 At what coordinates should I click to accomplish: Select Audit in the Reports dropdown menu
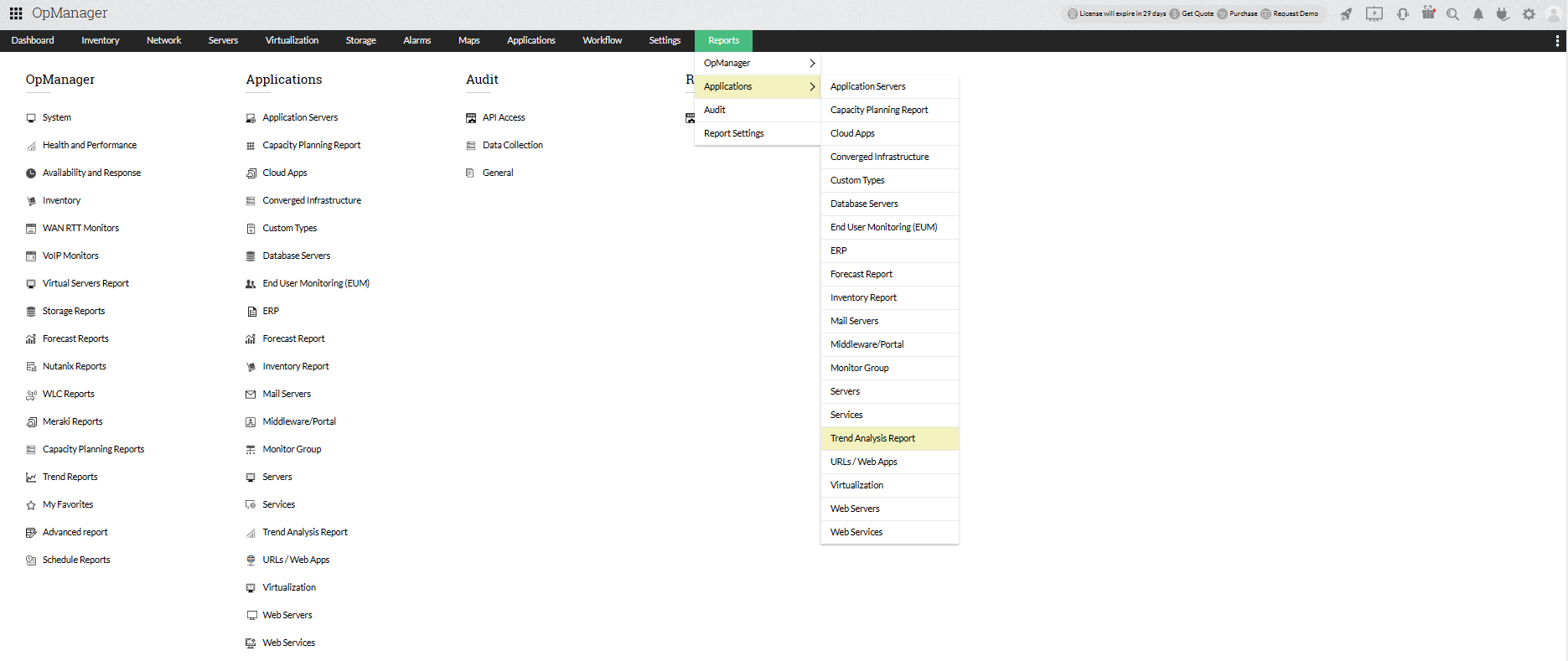pos(758,110)
